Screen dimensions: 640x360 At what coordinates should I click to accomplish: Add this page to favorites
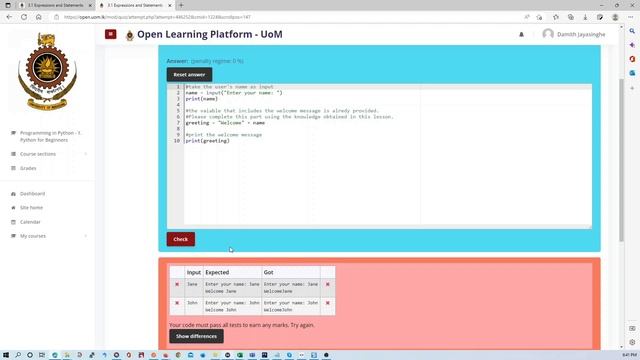[539, 17]
